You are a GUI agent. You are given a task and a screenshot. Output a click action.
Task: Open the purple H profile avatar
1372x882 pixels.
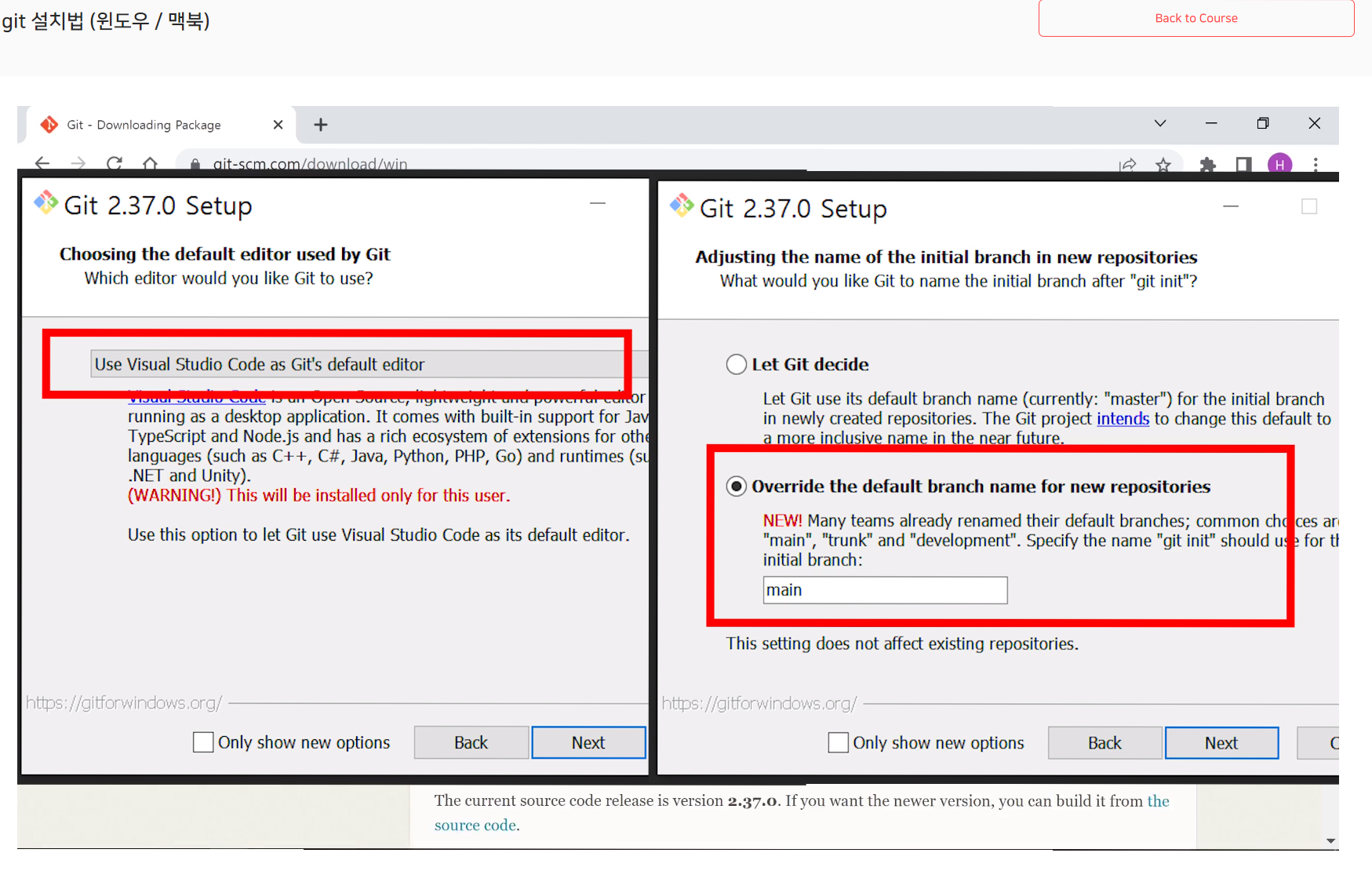1279,164
